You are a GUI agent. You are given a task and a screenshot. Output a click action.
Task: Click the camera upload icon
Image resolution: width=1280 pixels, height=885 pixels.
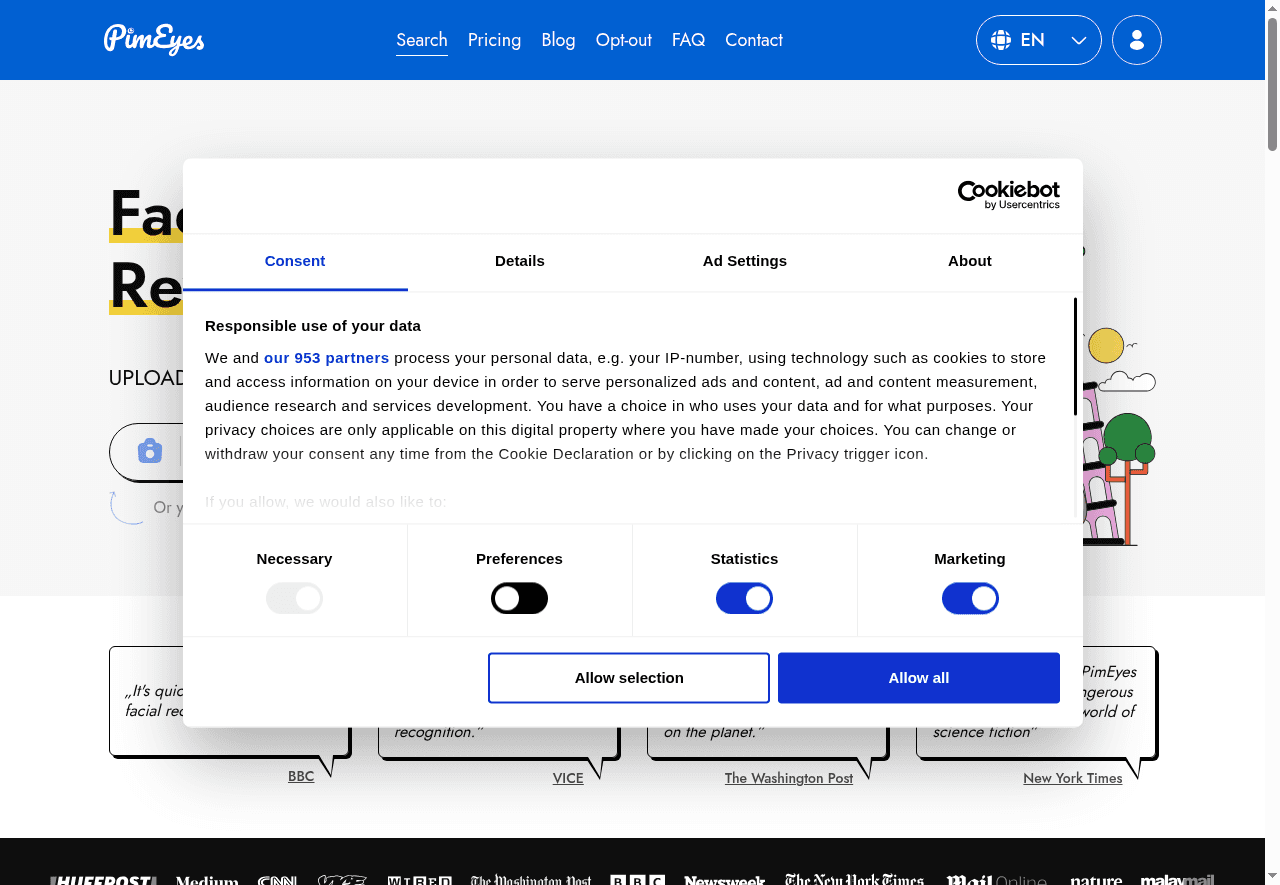point(150,451)
